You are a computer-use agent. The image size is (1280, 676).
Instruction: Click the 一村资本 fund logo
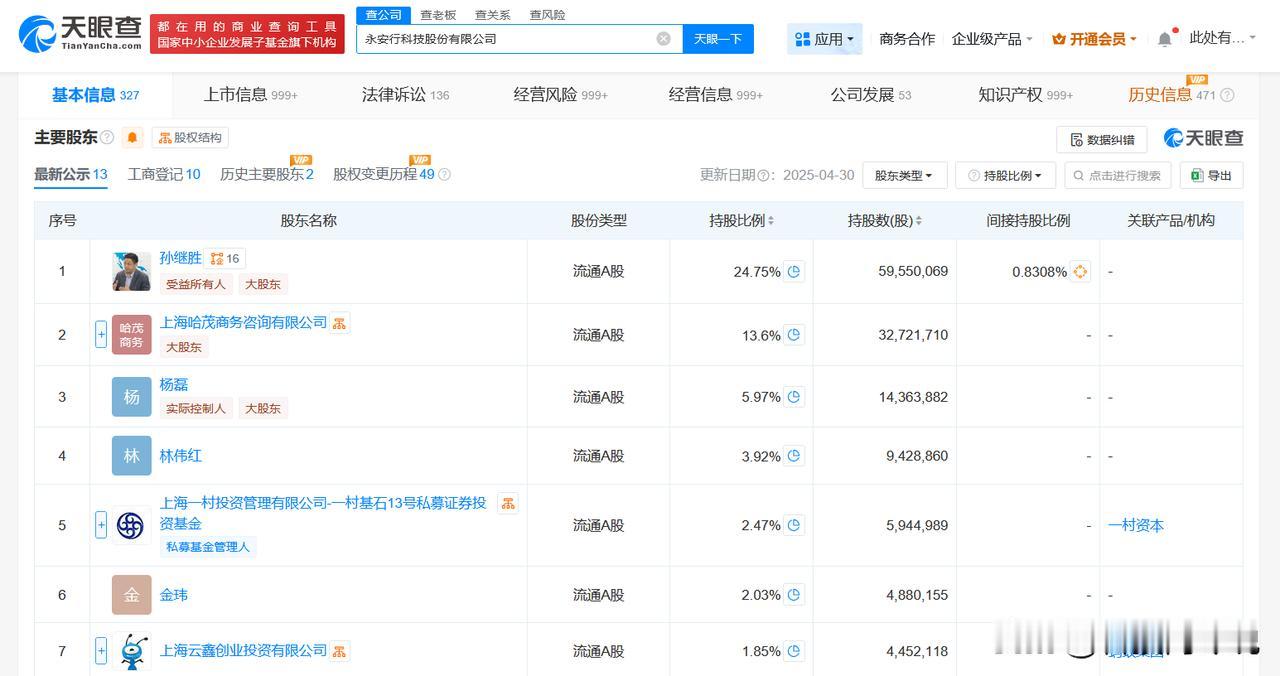pyautogui.click(x=131, y=525)
